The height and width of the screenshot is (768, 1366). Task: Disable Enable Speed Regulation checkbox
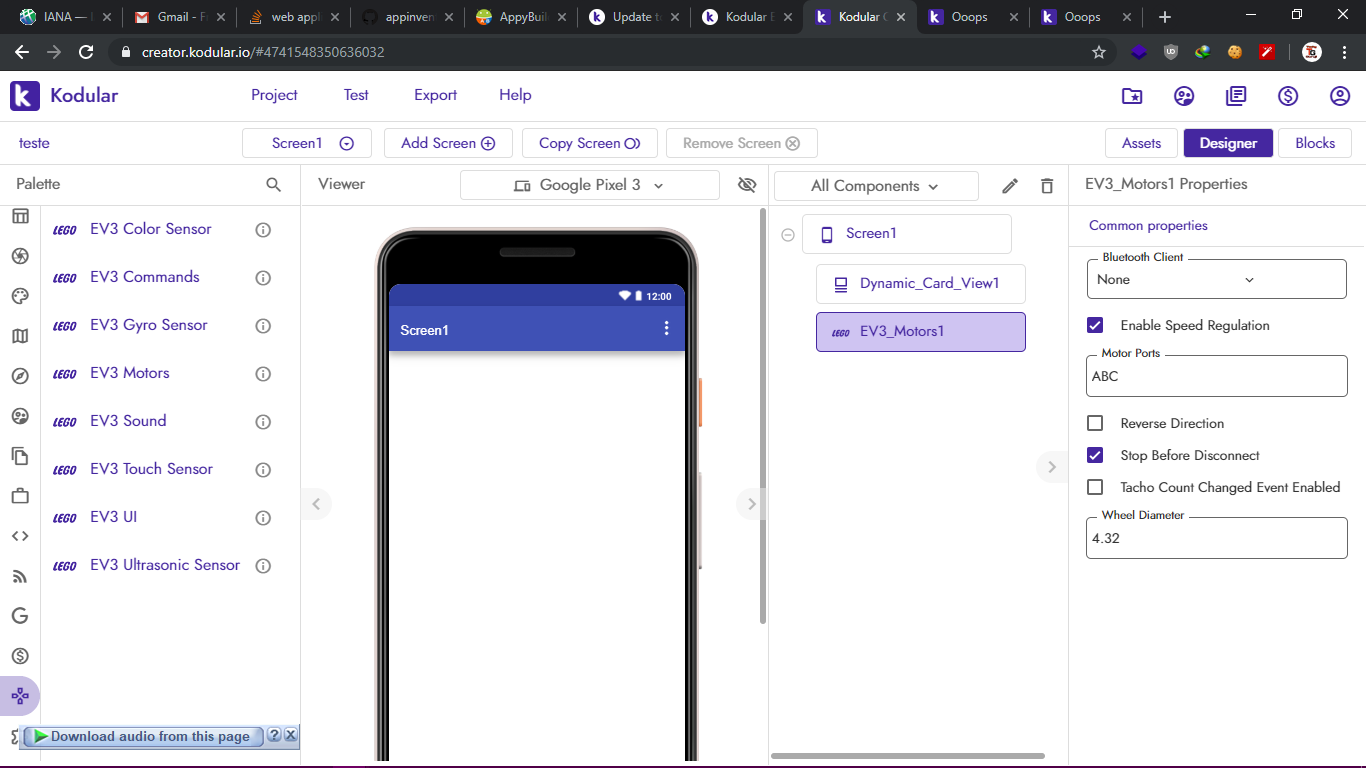[x=1095, y=326]
